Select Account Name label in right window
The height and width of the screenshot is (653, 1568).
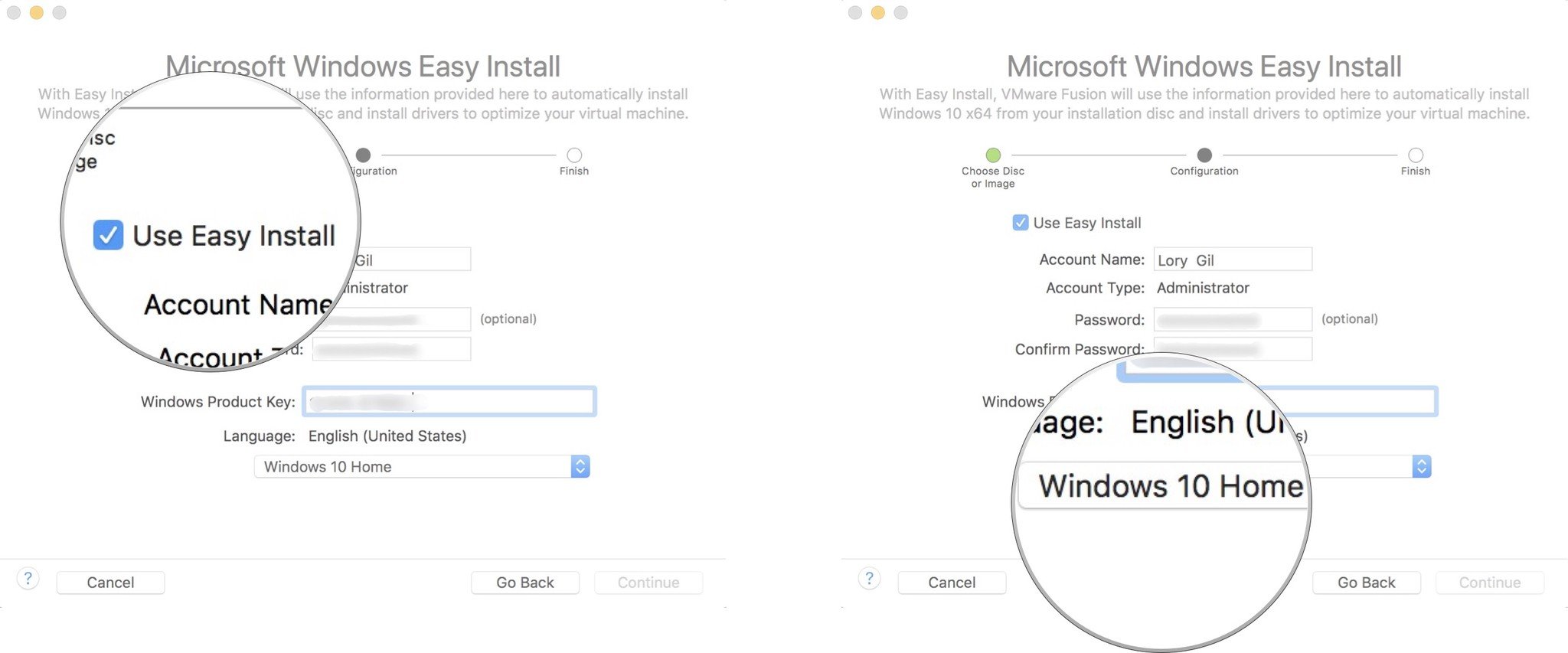coord(1092,260)
